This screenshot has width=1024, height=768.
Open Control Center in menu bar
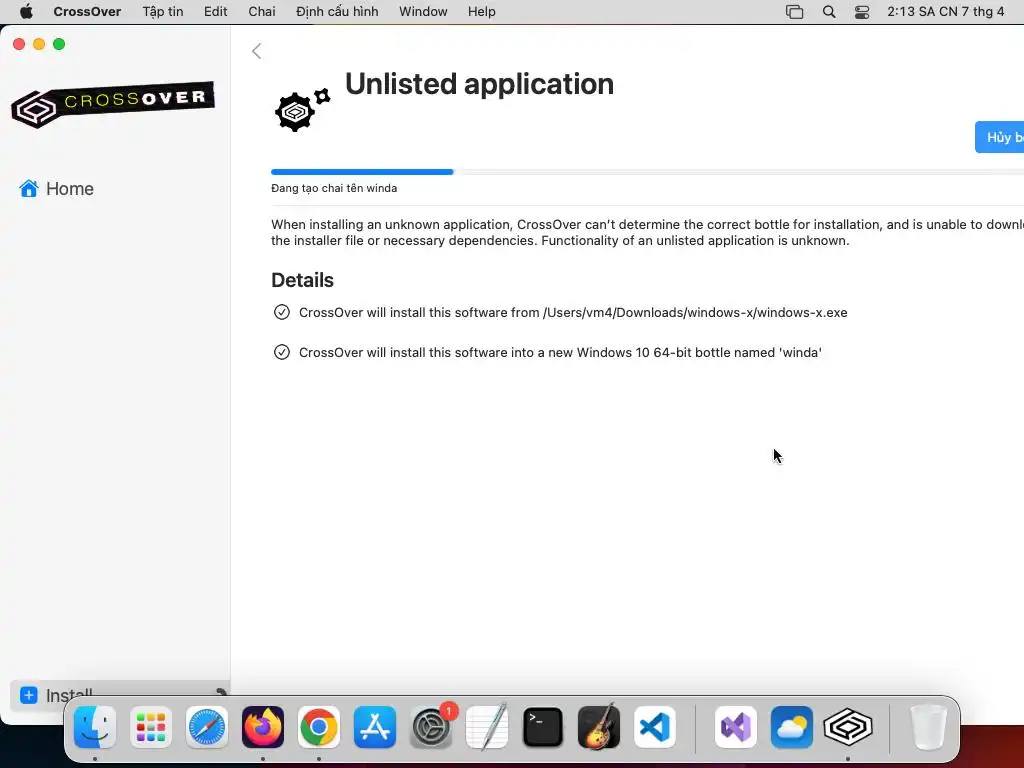click(x=862, y=12)
